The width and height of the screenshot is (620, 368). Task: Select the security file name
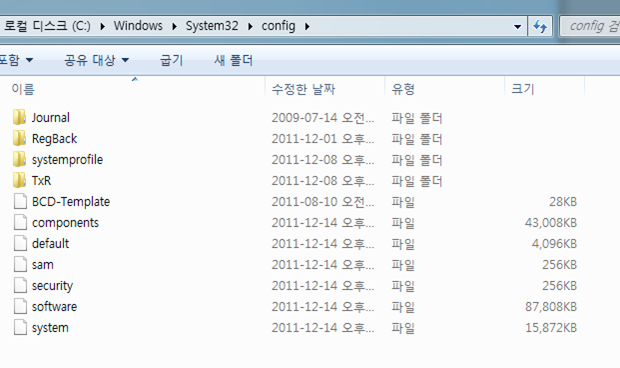pyautogui.click(x=52, y=285)
